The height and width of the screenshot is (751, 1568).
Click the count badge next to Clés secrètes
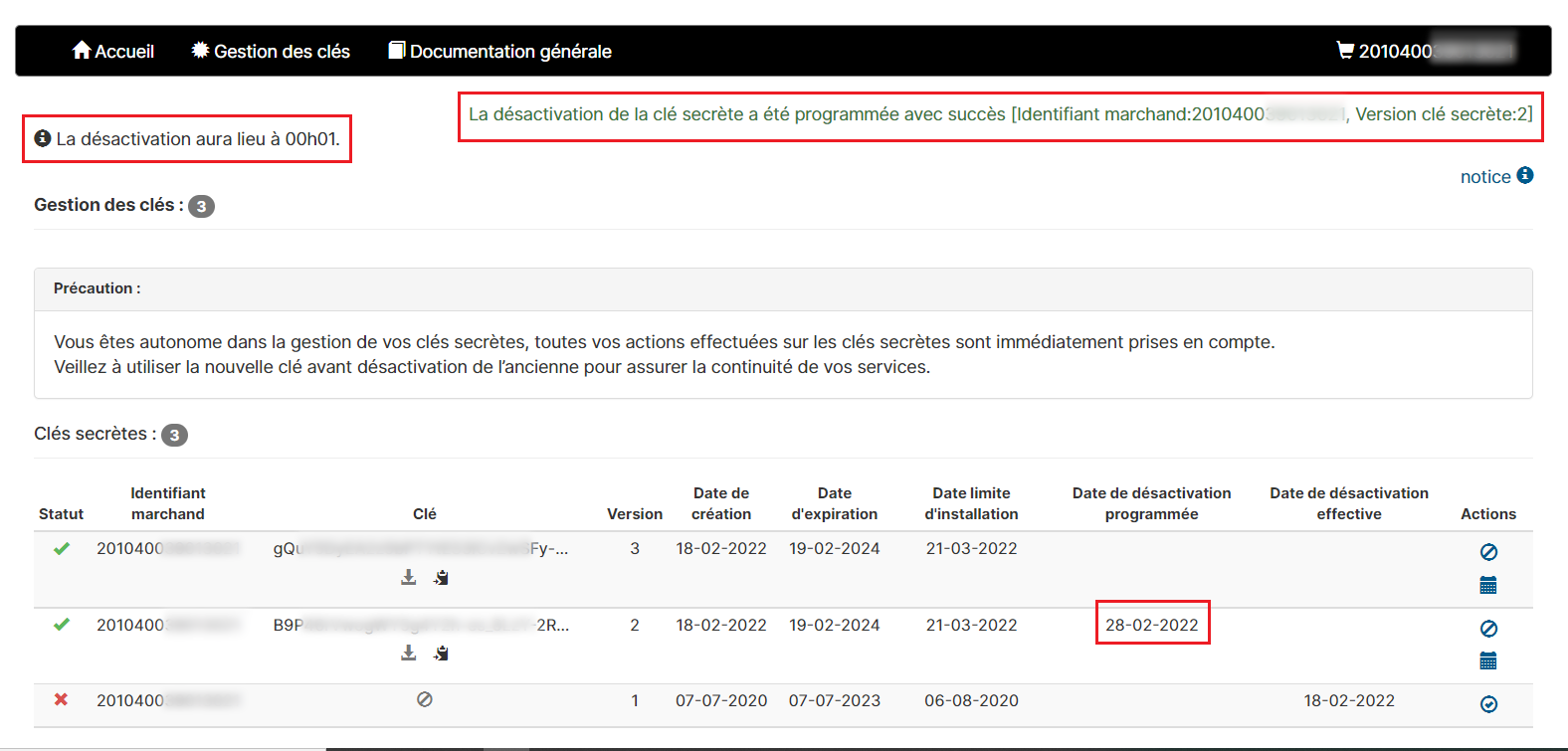(174, 435)
